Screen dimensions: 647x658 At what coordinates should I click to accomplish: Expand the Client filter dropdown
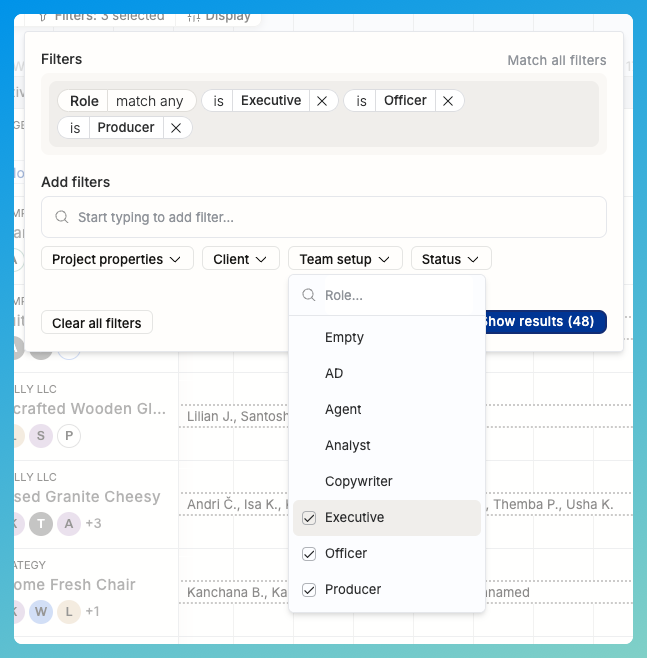[x=240, y=259]
